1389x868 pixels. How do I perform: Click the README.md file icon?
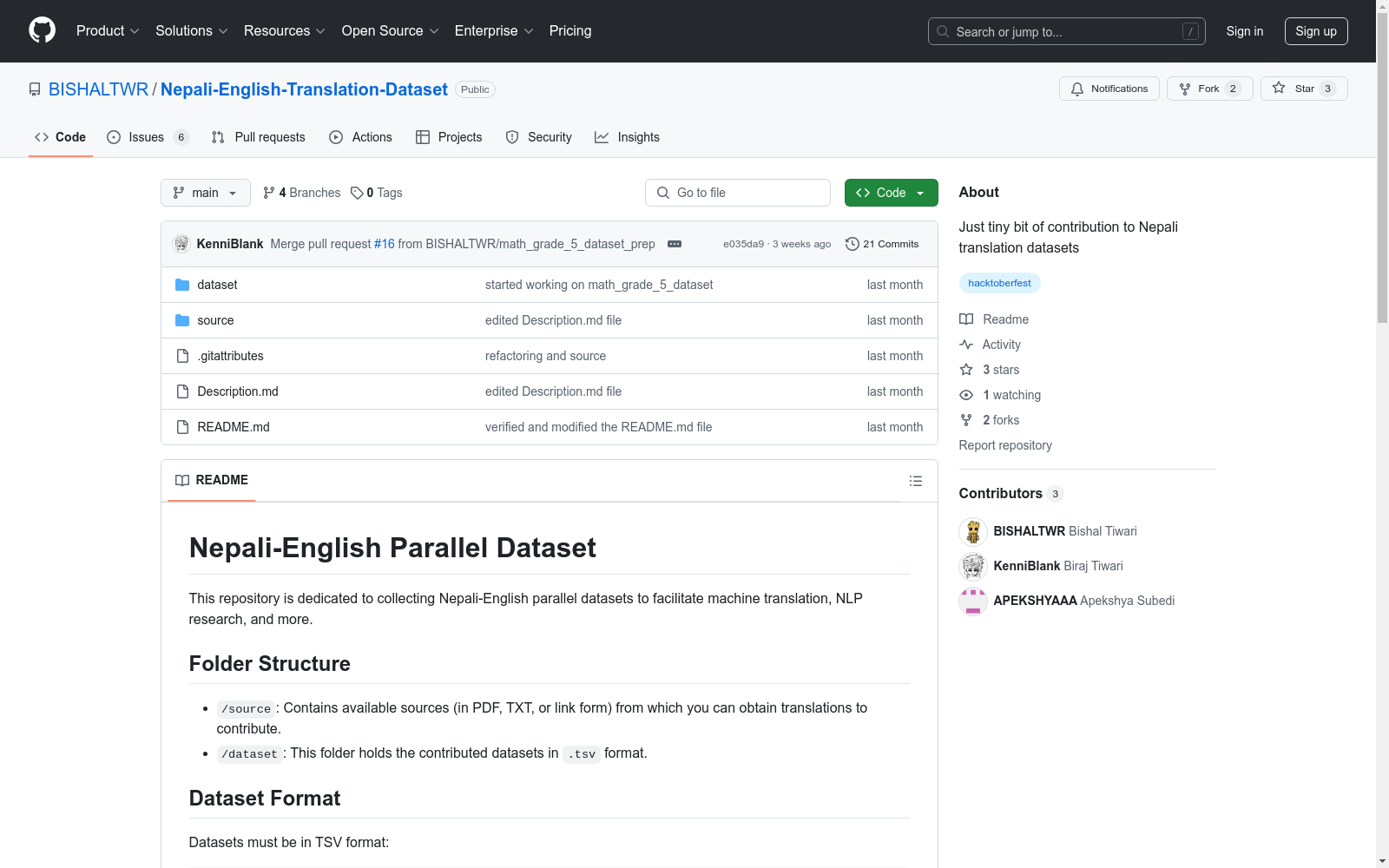pos(182,427)
